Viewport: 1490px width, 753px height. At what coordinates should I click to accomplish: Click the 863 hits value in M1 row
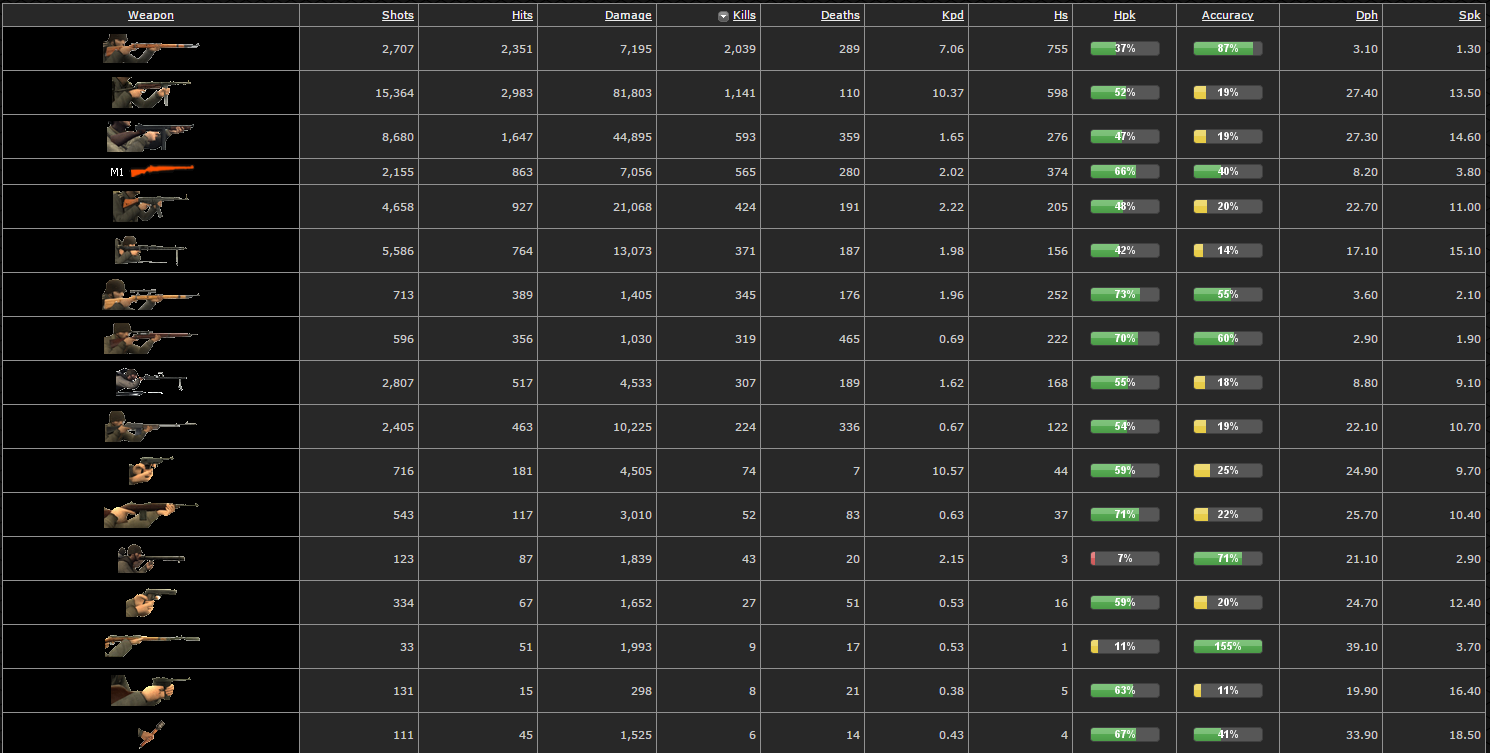tap(522, 171)
